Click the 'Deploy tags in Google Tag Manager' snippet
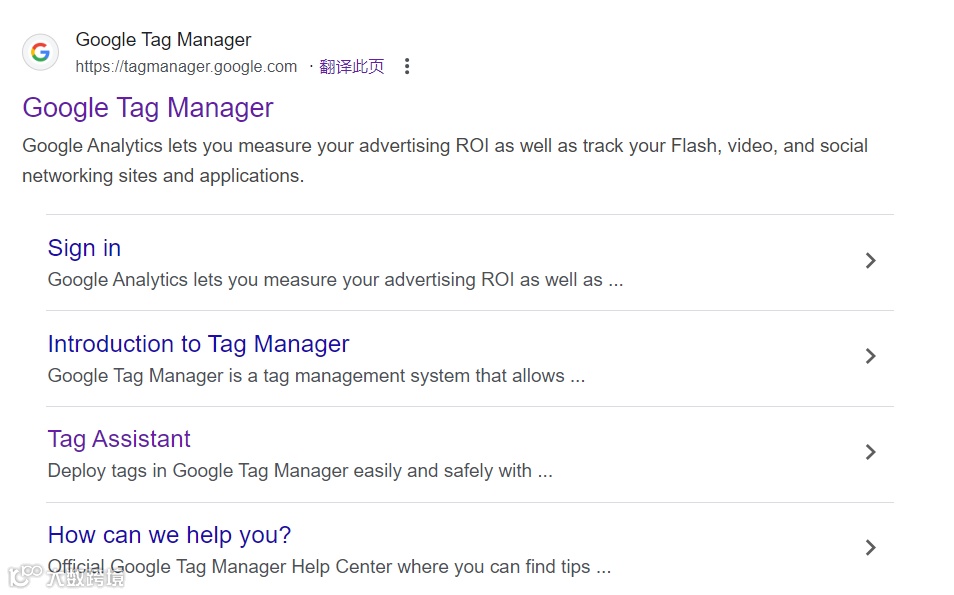Viewport: 954px width, 595px height. [x=300, y=471]
